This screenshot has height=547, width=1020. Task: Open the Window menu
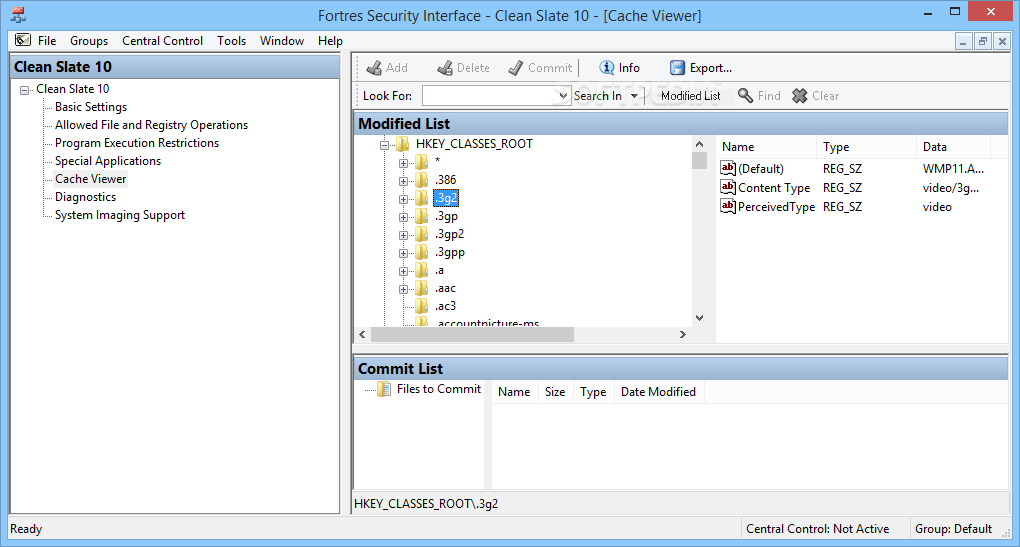coord(282,40)
